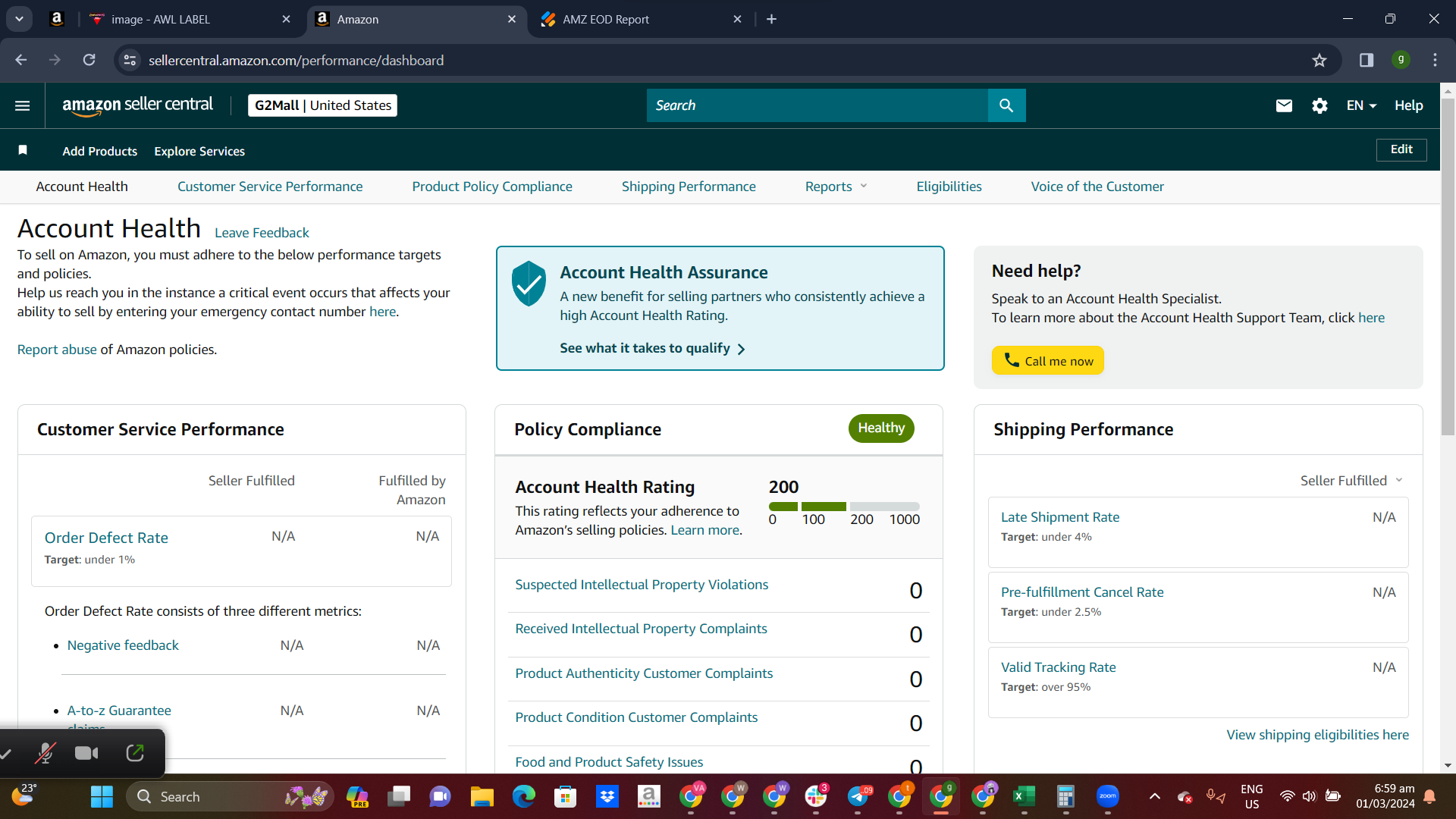
Task: Open the Customer Service Performance tab
Action: coord(270,187)
